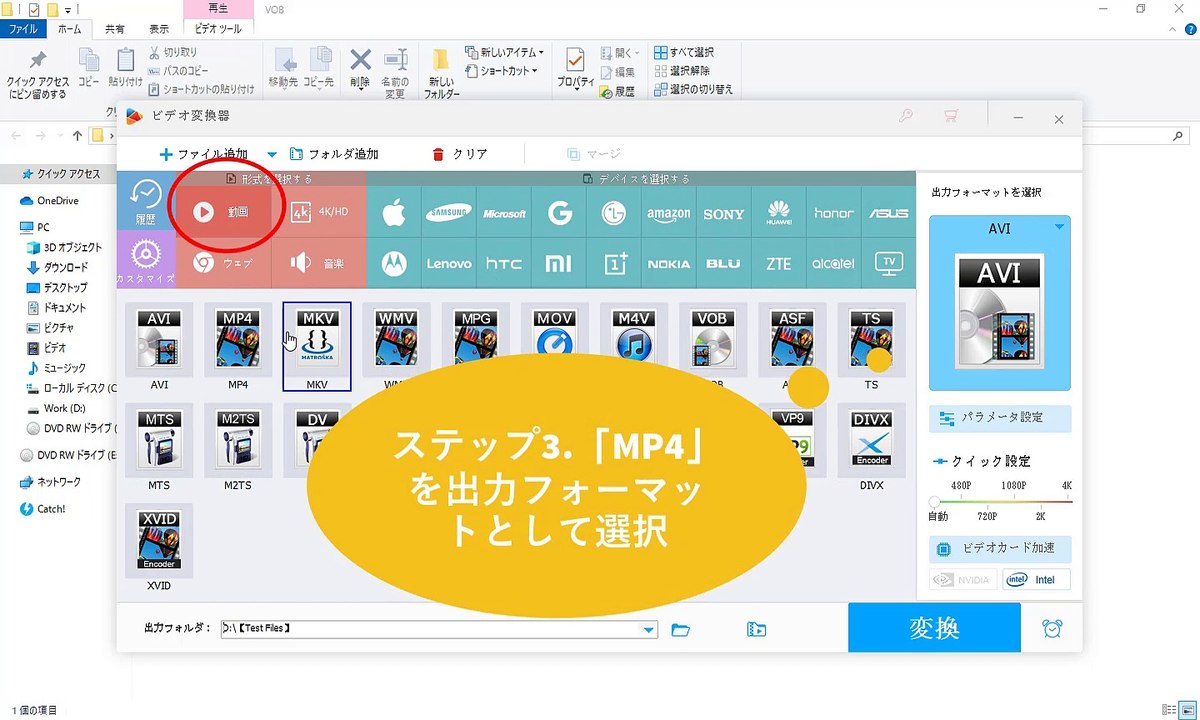Open the alarm clock scheduler icon

click(1052, 628)
